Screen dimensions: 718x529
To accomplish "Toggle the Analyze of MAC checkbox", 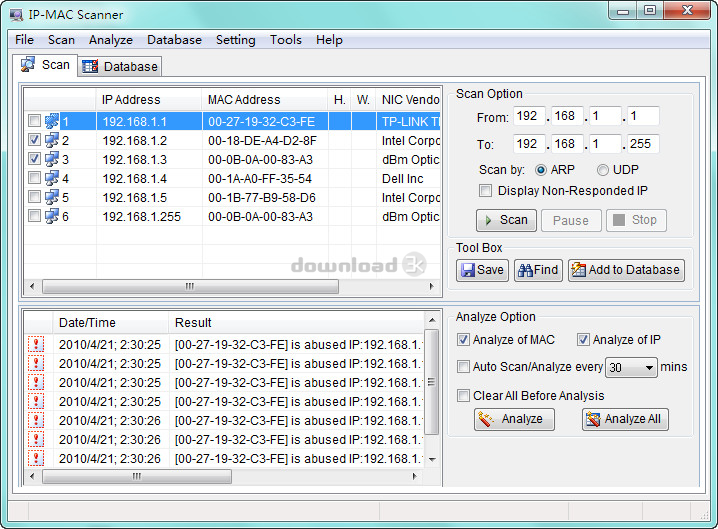I will [463, 340].
